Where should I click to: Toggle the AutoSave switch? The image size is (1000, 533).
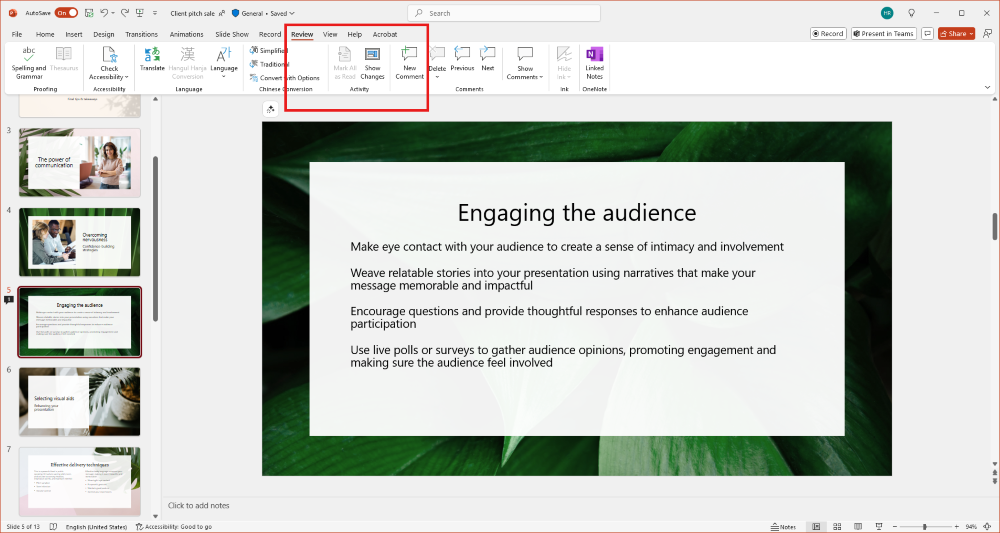(66, 13)
